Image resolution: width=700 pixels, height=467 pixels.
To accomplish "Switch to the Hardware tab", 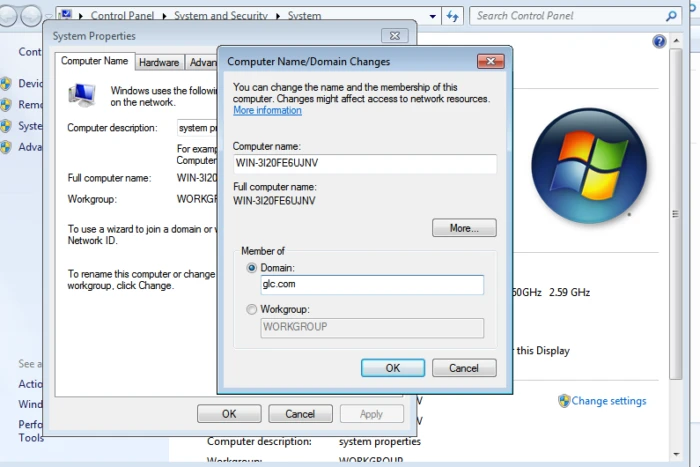I will tap(158, 63).
